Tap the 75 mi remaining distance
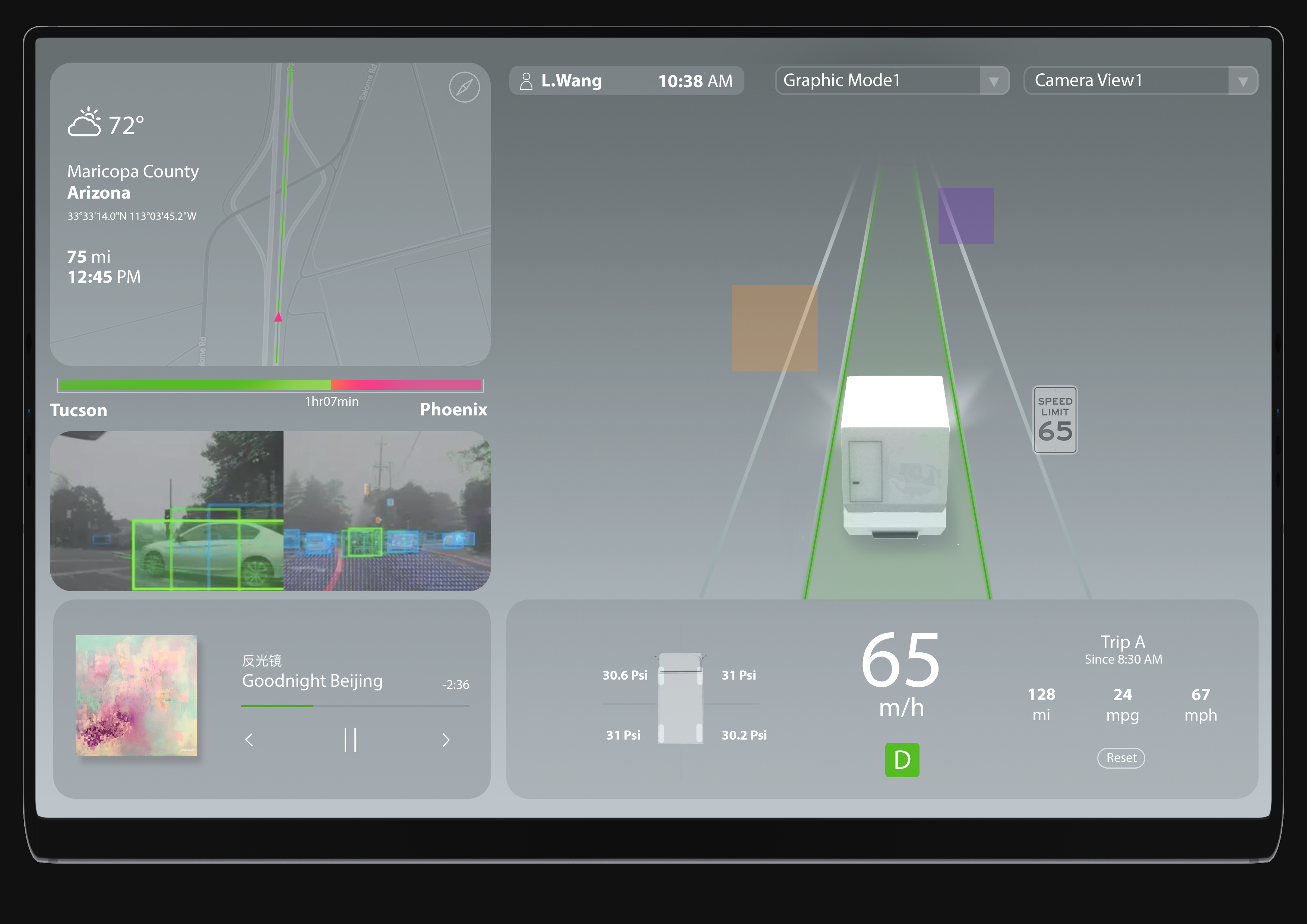This screenshot has width=1307, height=924. point(89,257)
